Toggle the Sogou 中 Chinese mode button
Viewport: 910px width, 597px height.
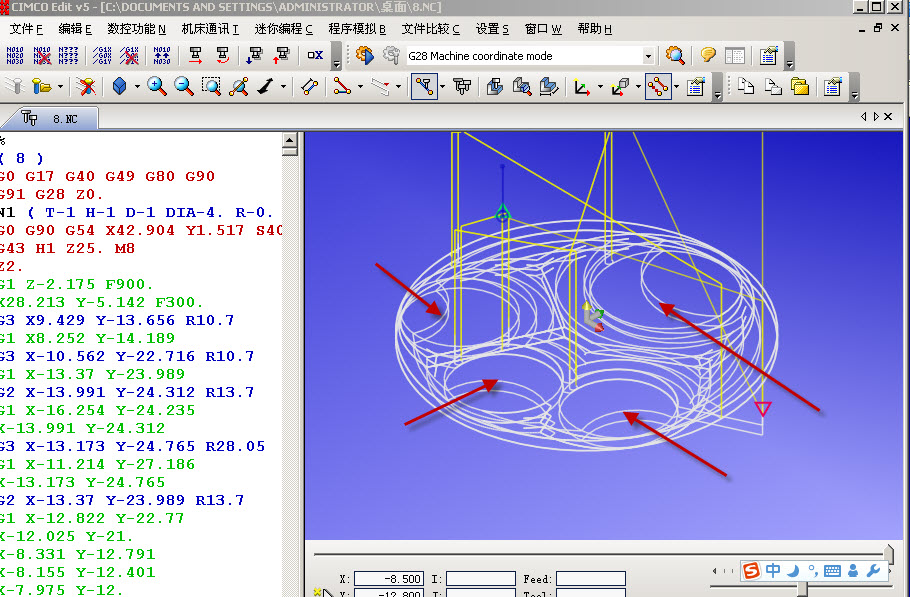(773, 570)
